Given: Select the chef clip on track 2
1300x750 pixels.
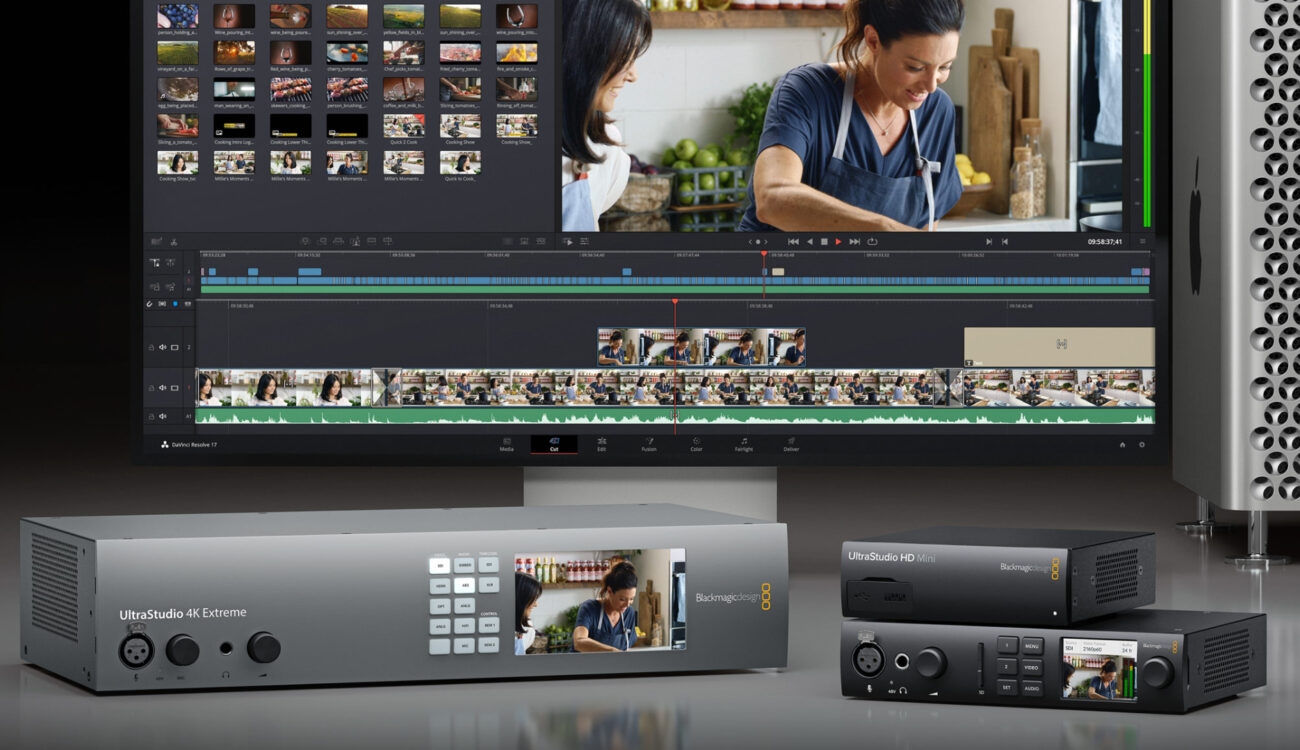Looking at the screenshot, I should (x=701, y=347).
